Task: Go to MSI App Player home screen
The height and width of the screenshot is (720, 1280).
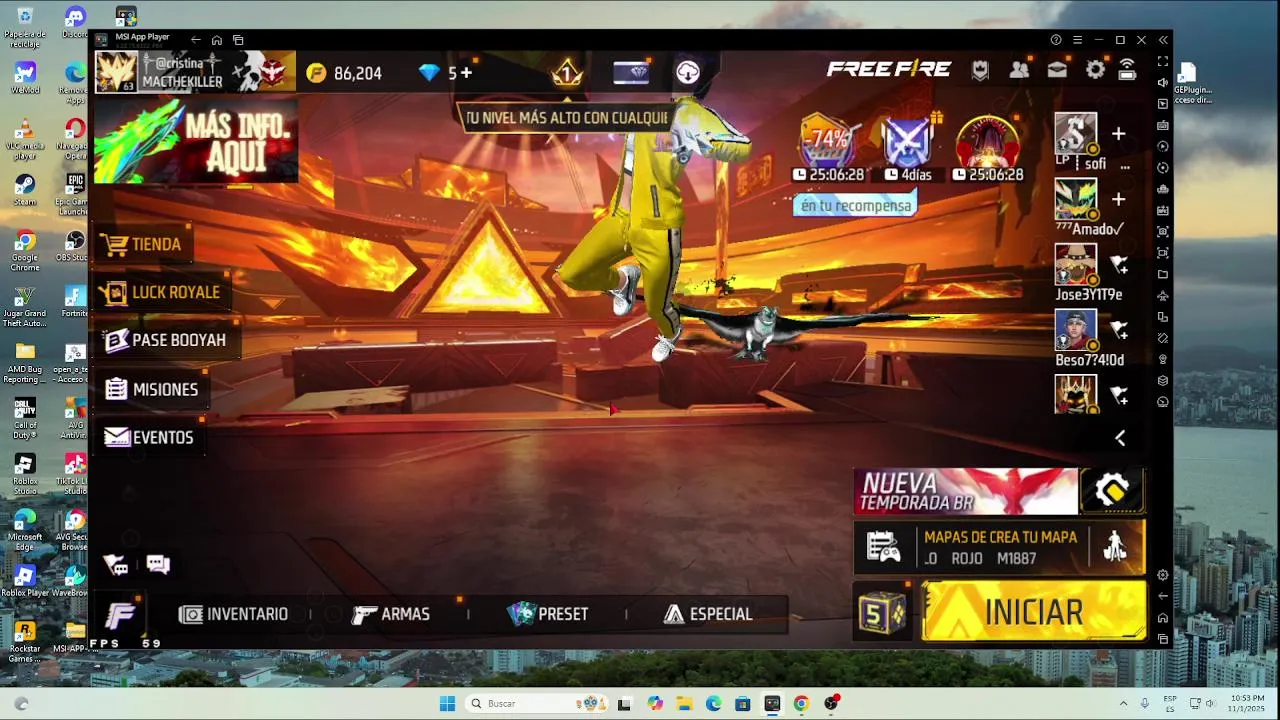Action: point(217,40)
